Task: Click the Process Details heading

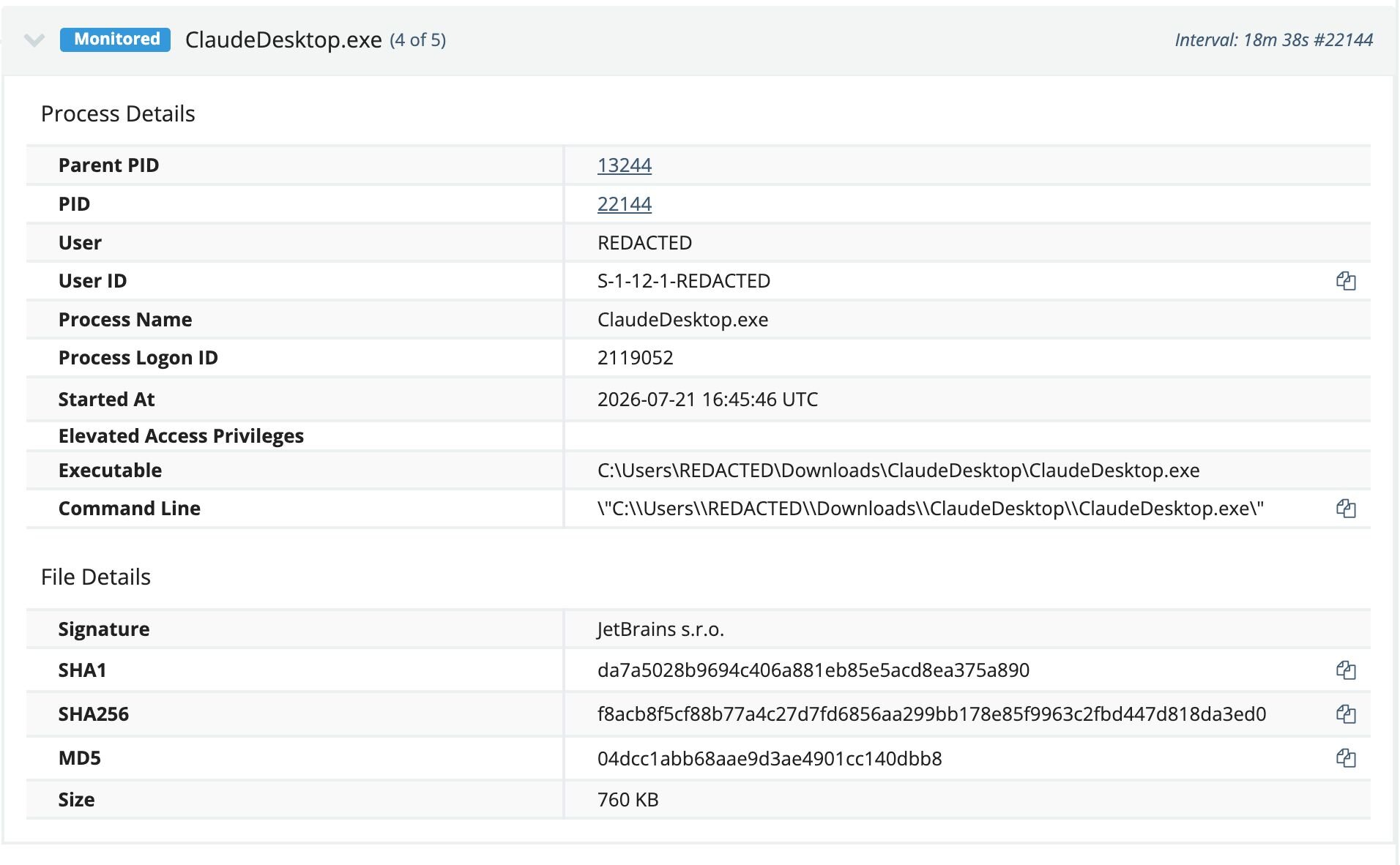Action: (x=118, y=114)
